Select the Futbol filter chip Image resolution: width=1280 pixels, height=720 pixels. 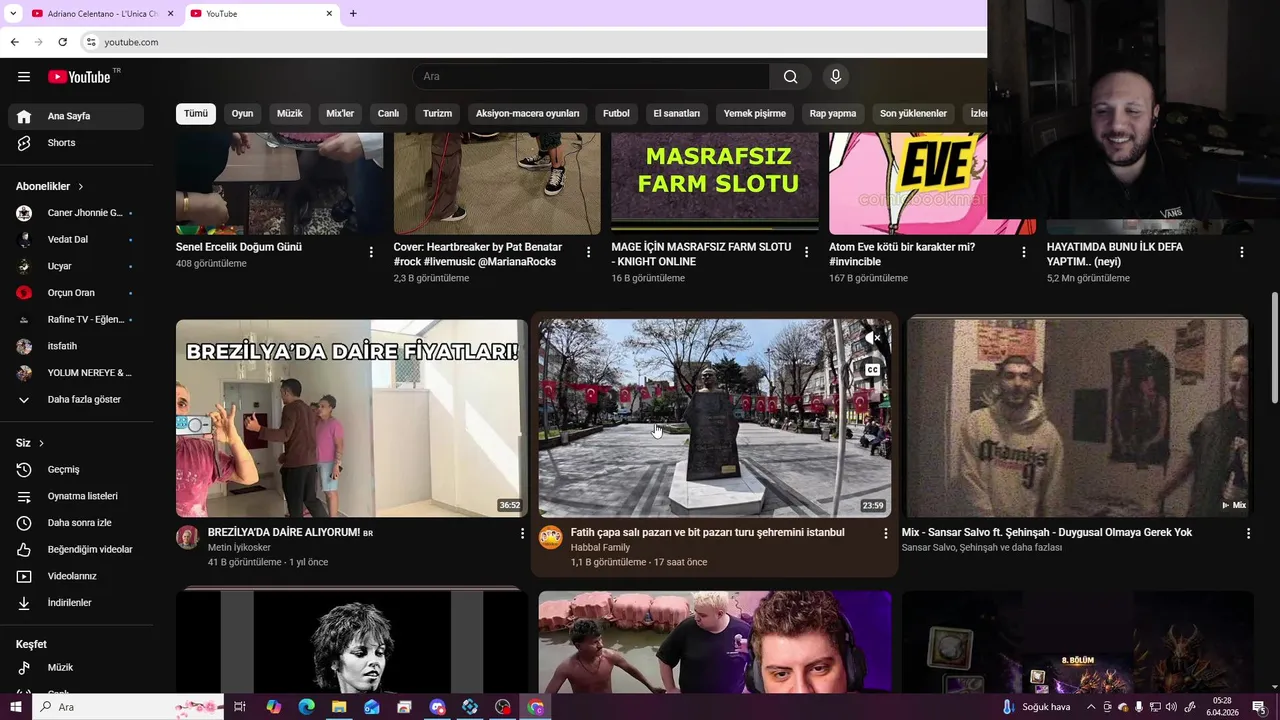coord(616,114)
